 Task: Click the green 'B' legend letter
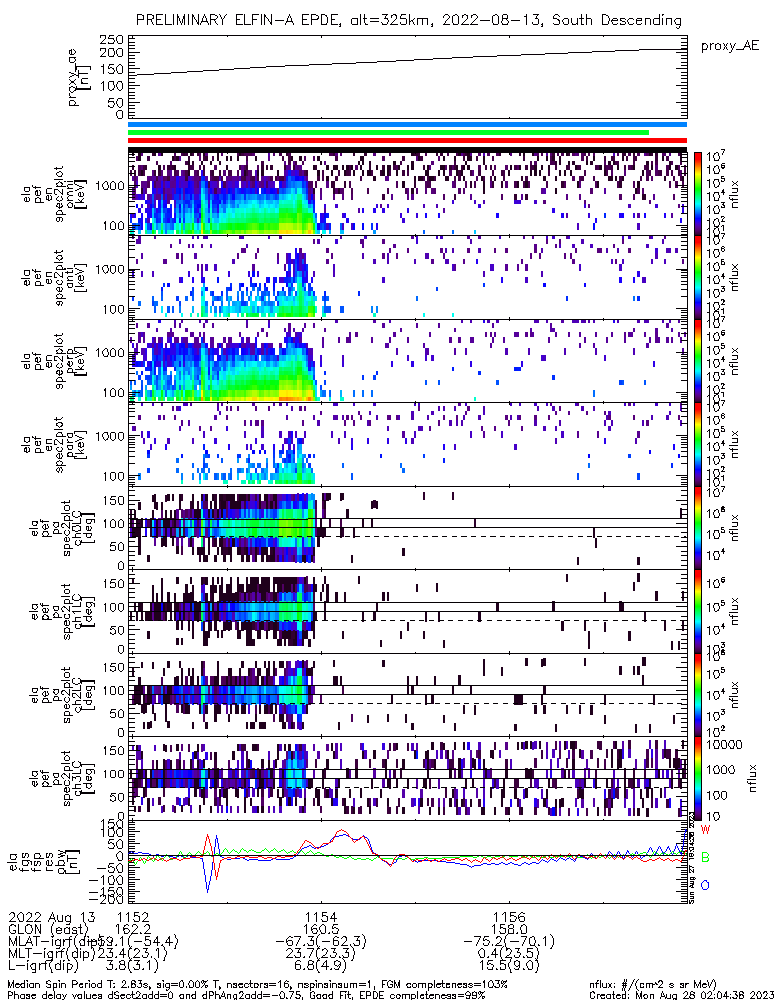705,857
